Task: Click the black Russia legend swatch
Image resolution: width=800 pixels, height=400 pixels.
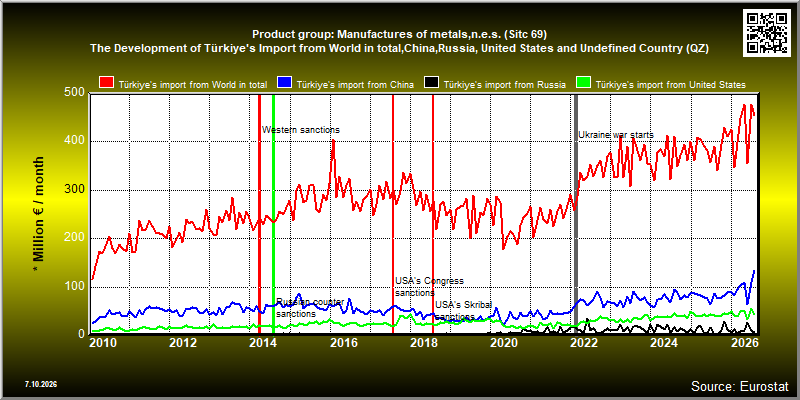Action: click(433, 84)
